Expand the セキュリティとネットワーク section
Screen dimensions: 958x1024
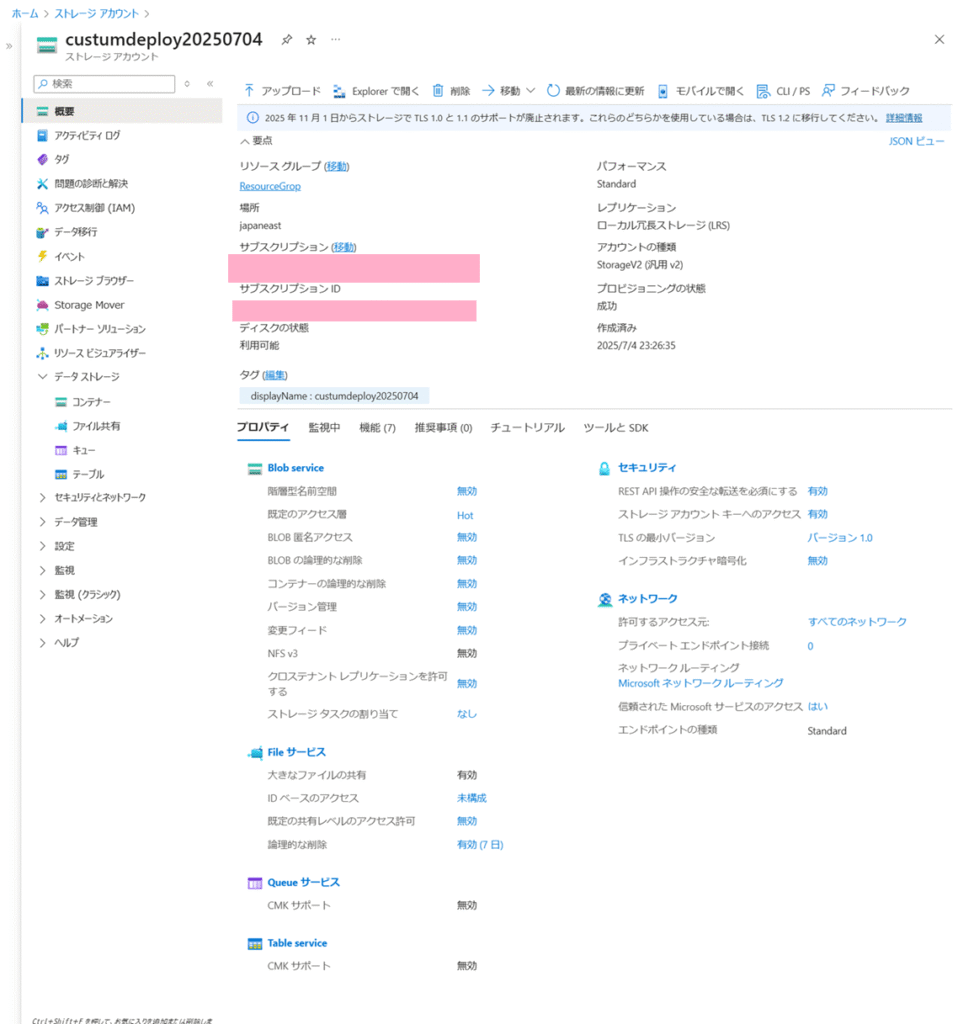[42, 498]
